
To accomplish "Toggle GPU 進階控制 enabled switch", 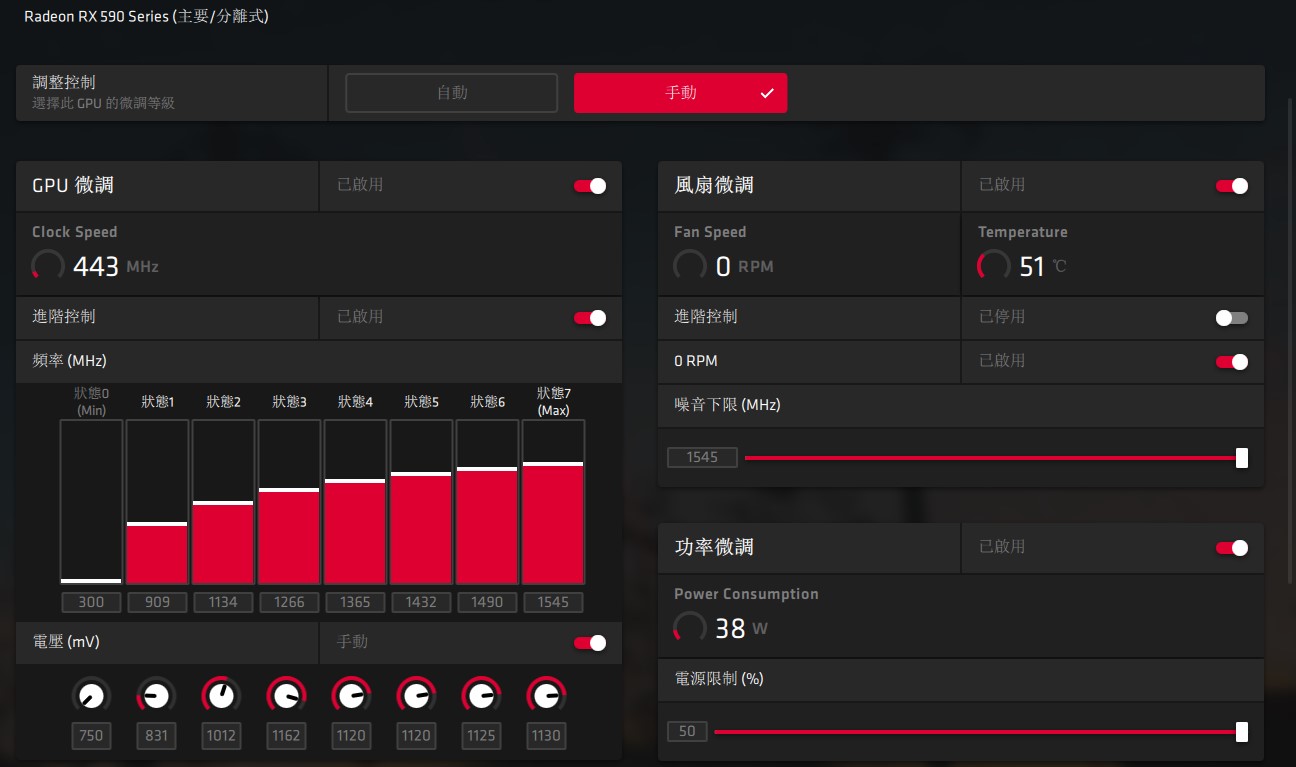I will [x=590, y=318].
